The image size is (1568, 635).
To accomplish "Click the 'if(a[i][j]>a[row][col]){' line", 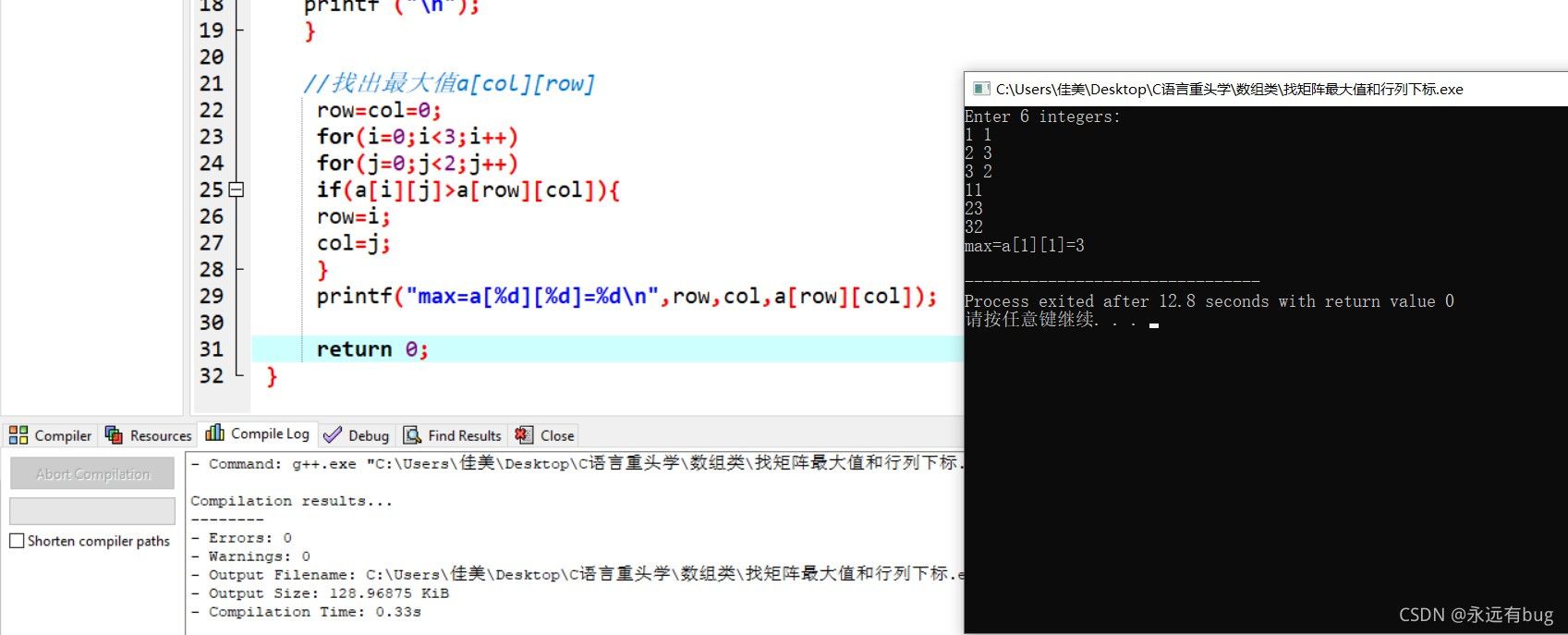I will coord(468,190).
